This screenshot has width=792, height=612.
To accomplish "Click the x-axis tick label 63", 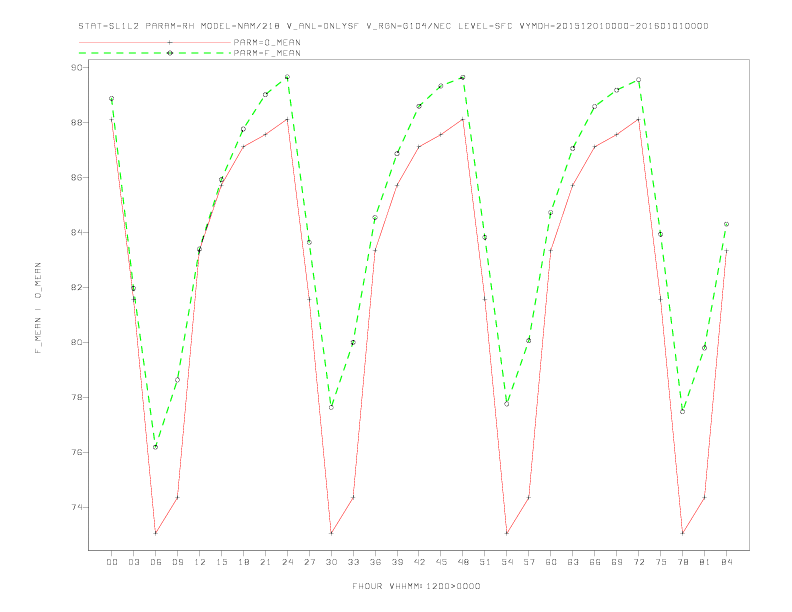I will click(573, 562).
